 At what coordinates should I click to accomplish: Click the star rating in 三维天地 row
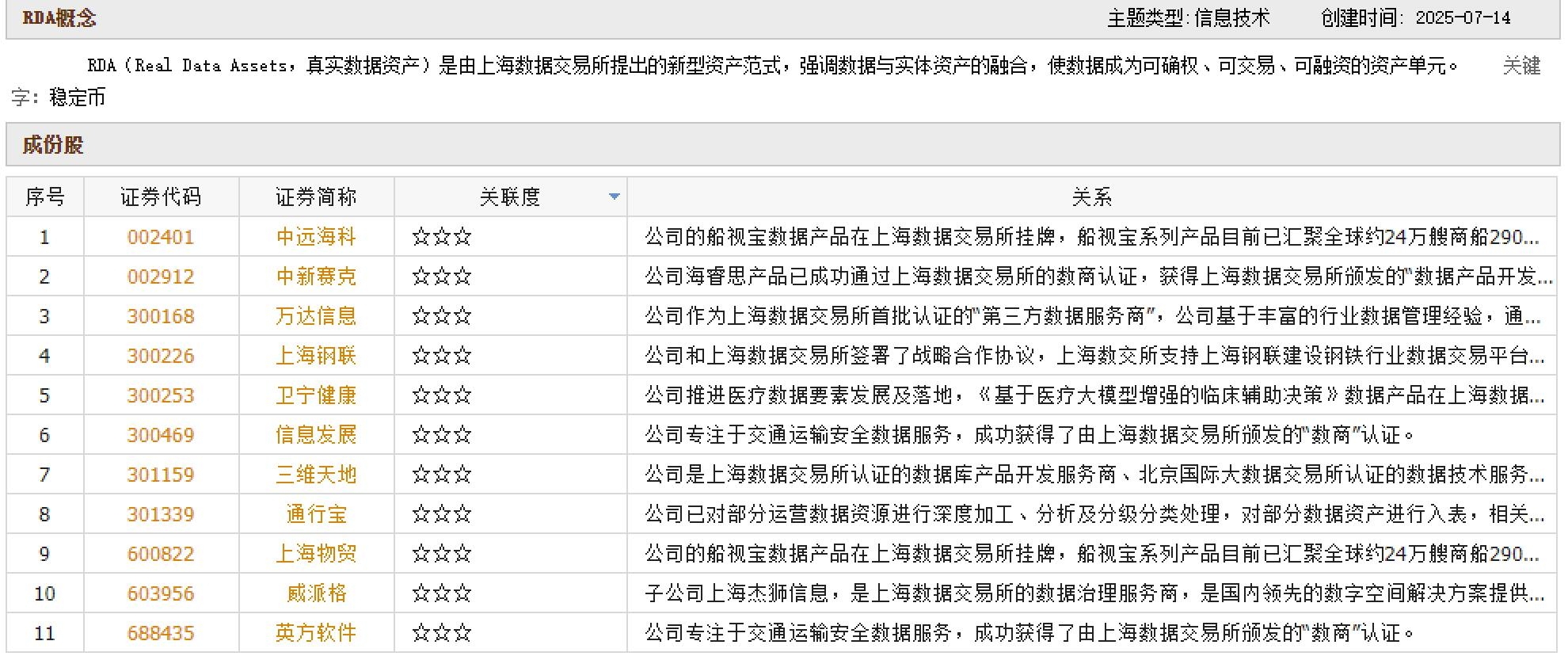[x=442, y=475]
